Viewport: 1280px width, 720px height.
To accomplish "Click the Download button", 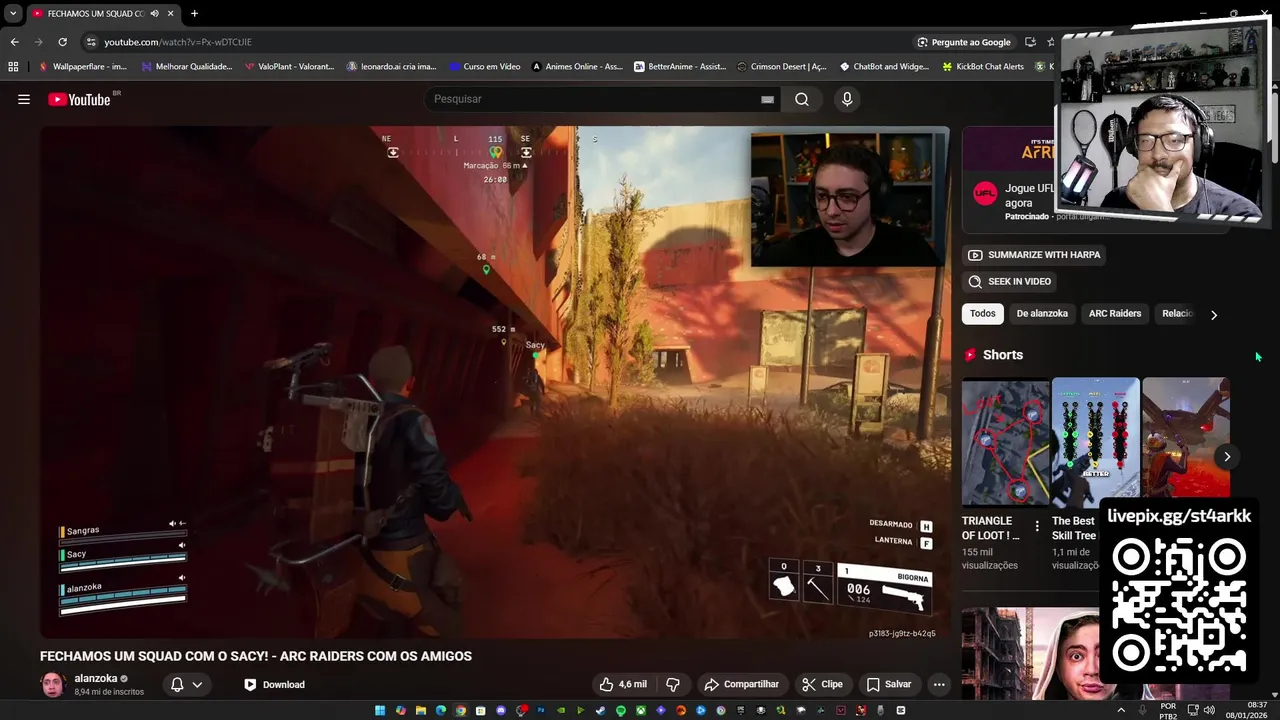I will (274, 684).
